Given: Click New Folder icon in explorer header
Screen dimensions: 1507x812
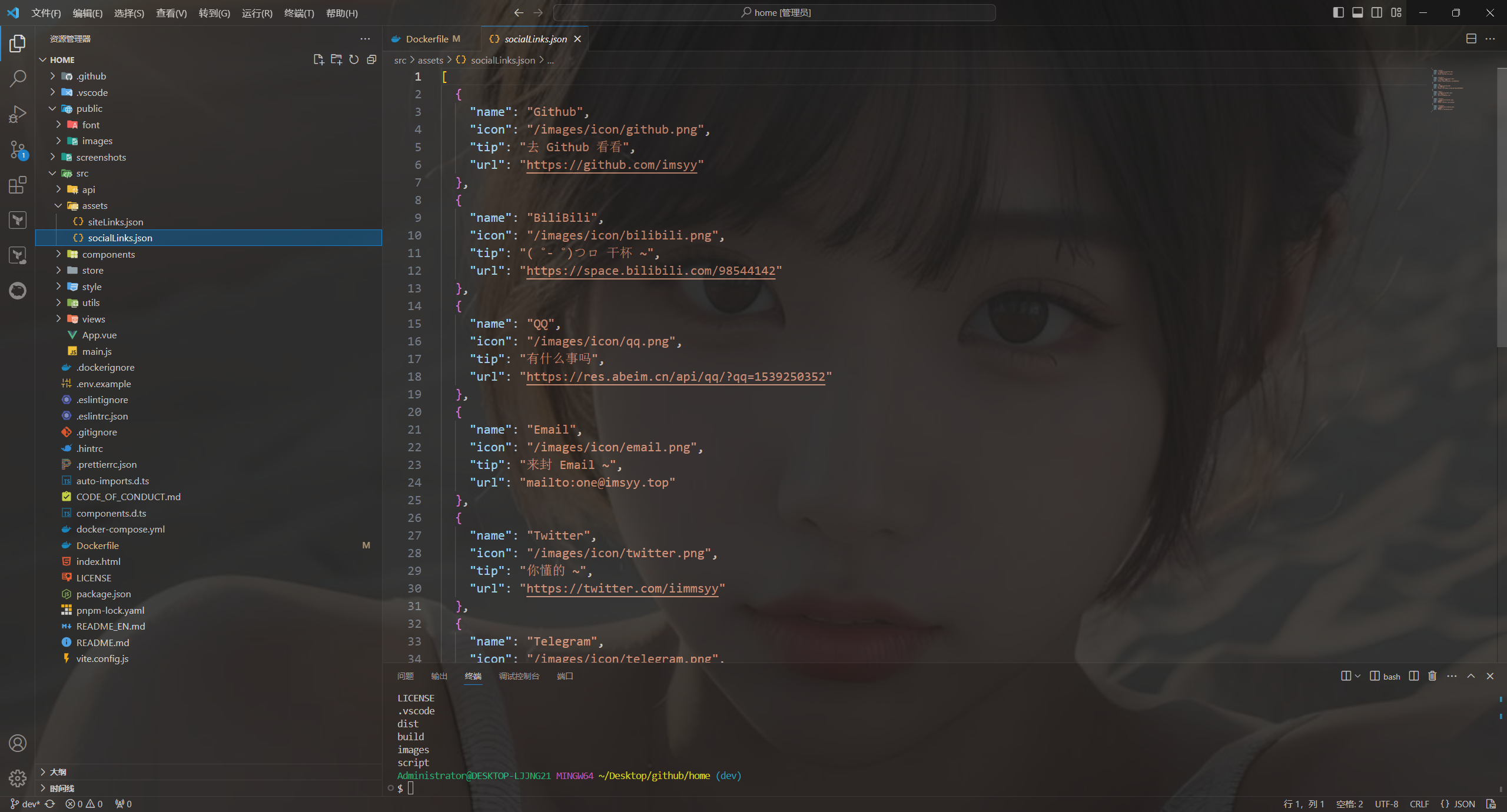Looking at the screenshot, I should [336, 59].
